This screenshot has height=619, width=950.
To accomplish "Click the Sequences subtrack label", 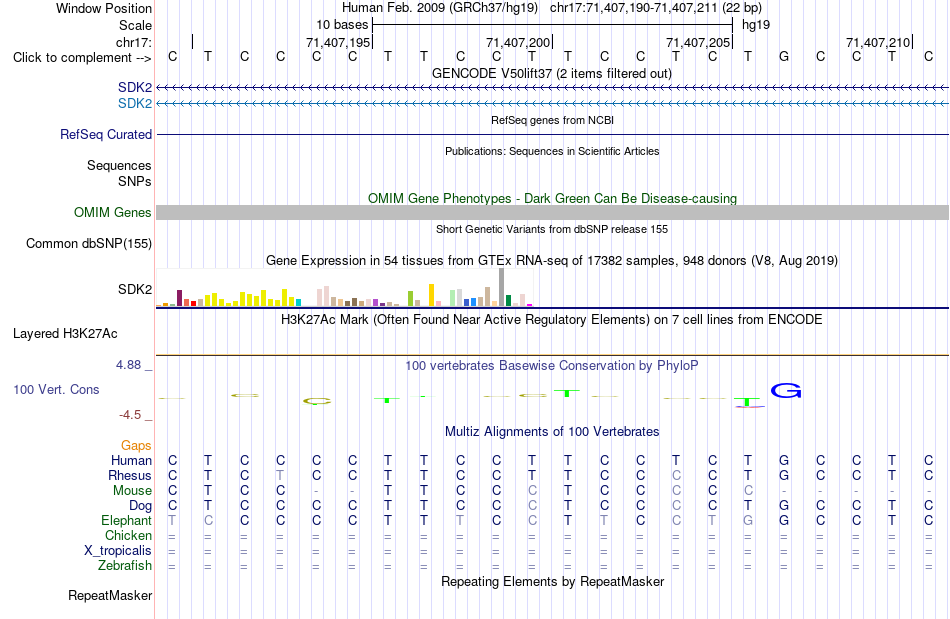I will coord(119,165).
